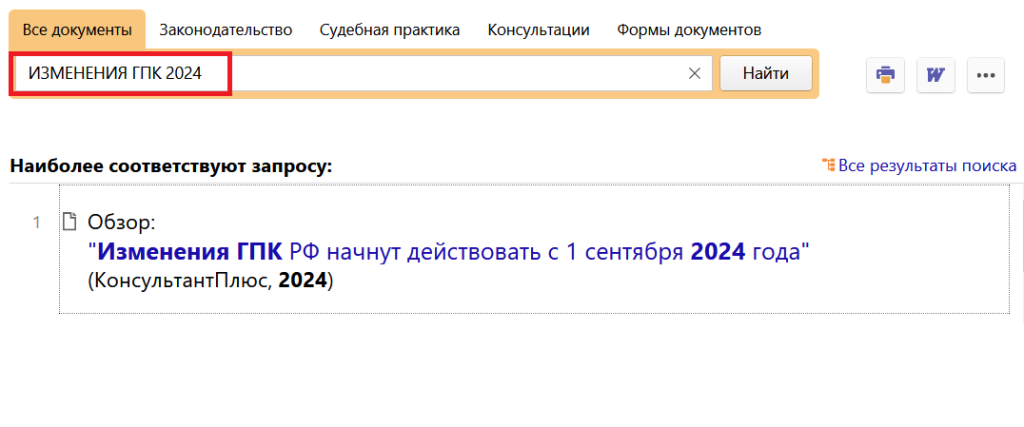This screenshot has width=1024, height=427.
Task: Click the printer icon to print
Action: click(x=886, y=74)
